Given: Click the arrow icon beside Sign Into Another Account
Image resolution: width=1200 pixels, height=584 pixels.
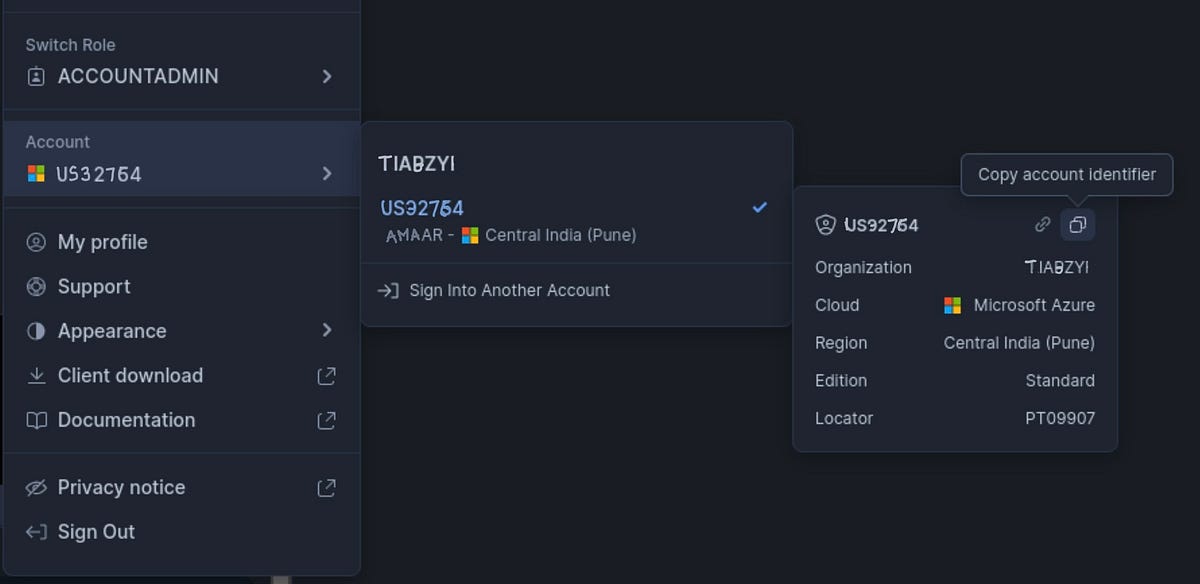Looking at the screenshot, I should (x=386, y=290).
